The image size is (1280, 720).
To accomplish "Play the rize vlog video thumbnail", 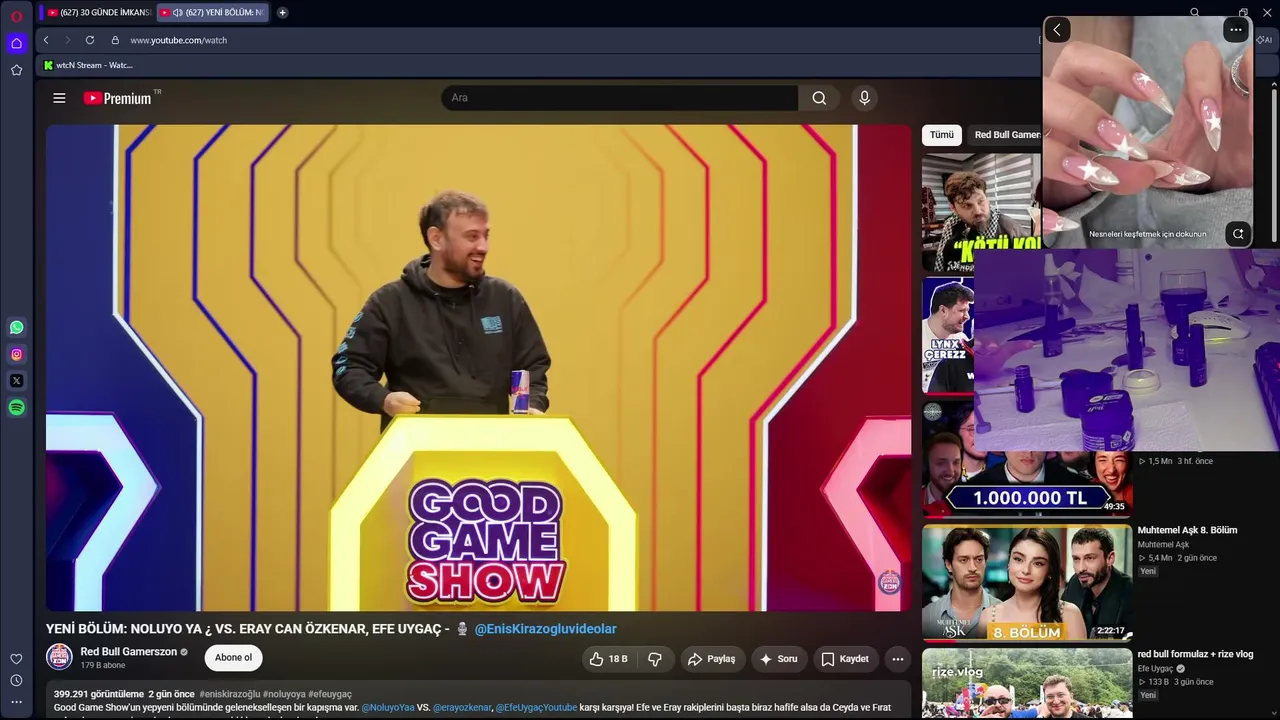I will (x=1027, y=684).
